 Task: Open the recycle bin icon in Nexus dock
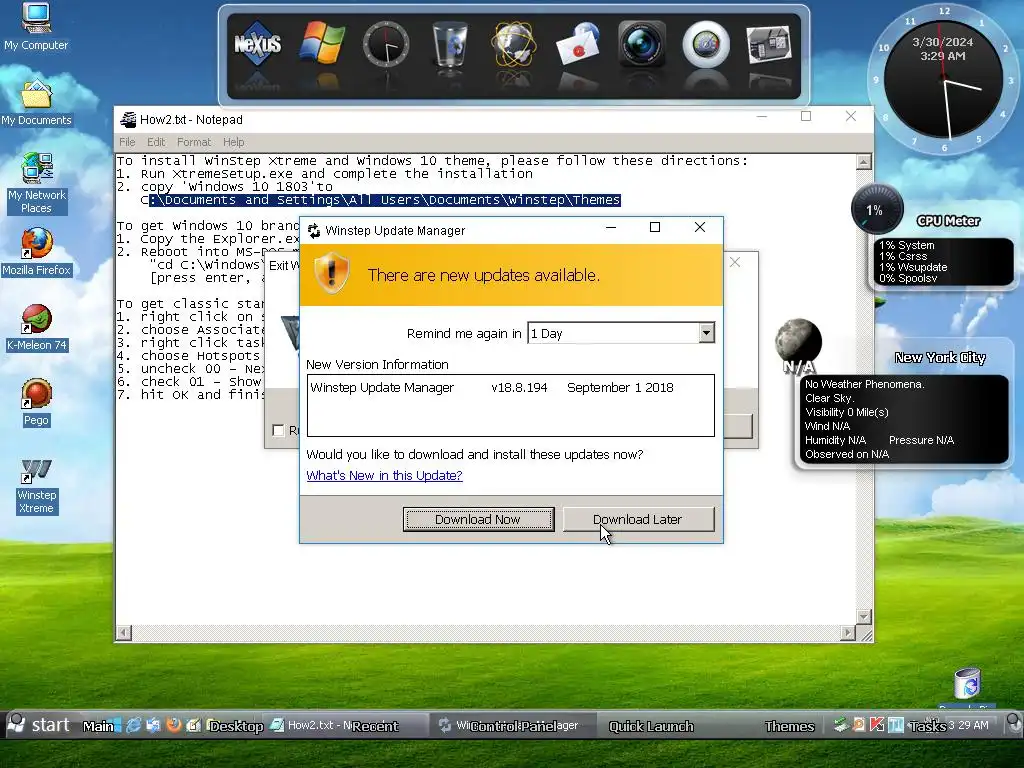450,44
